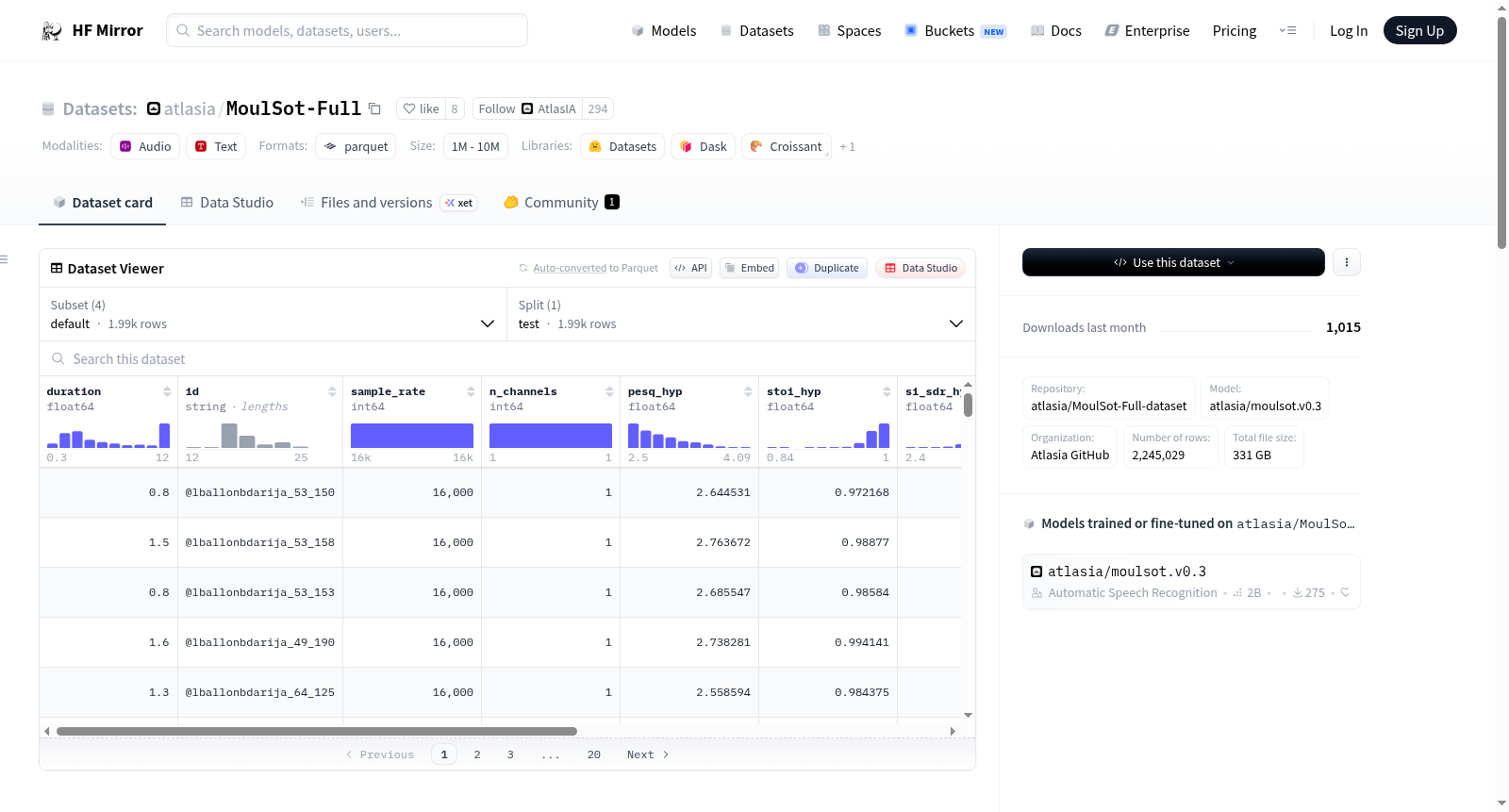Switch to Files and versions tab
Image resolution: width=1509 pixels, height=812 pixels.
[389, 203]
